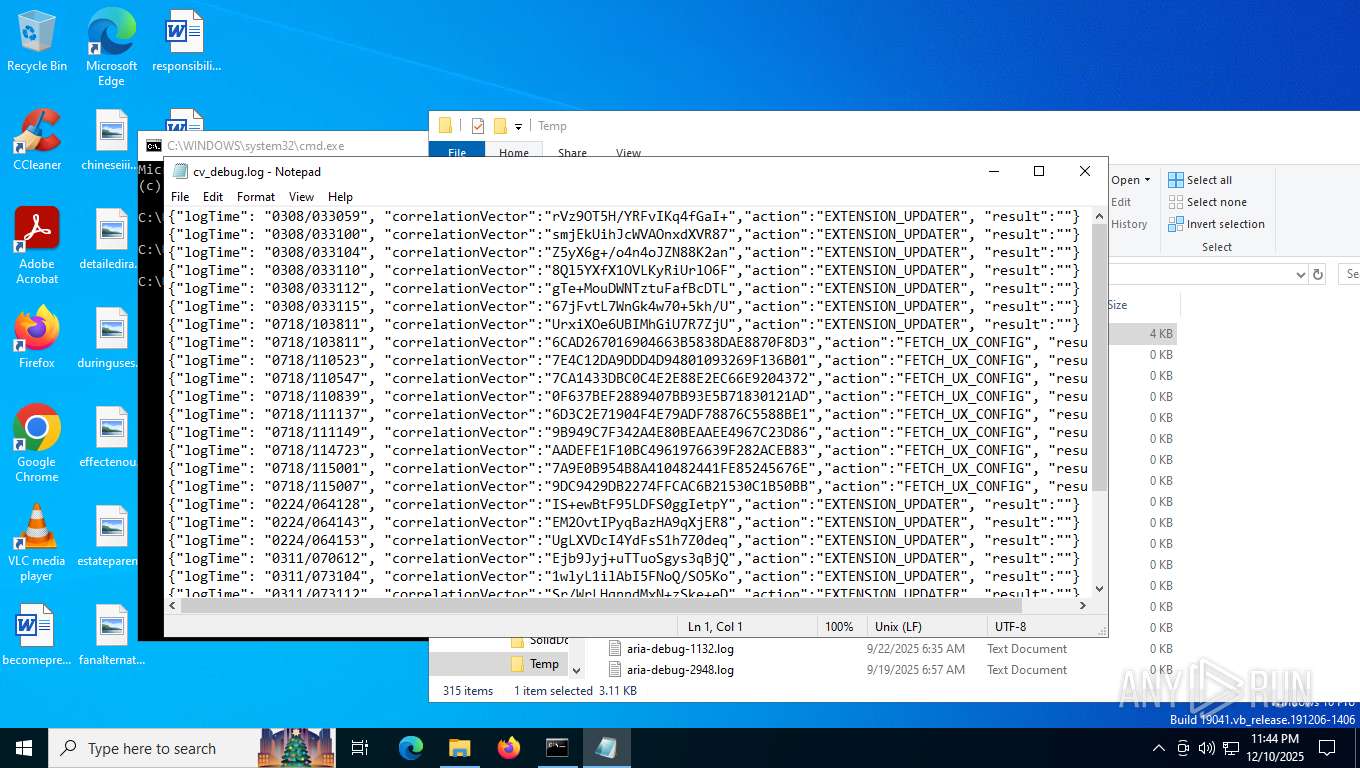
Task: Open File tab in Explorer ribbon
Action: coord(457,152)
